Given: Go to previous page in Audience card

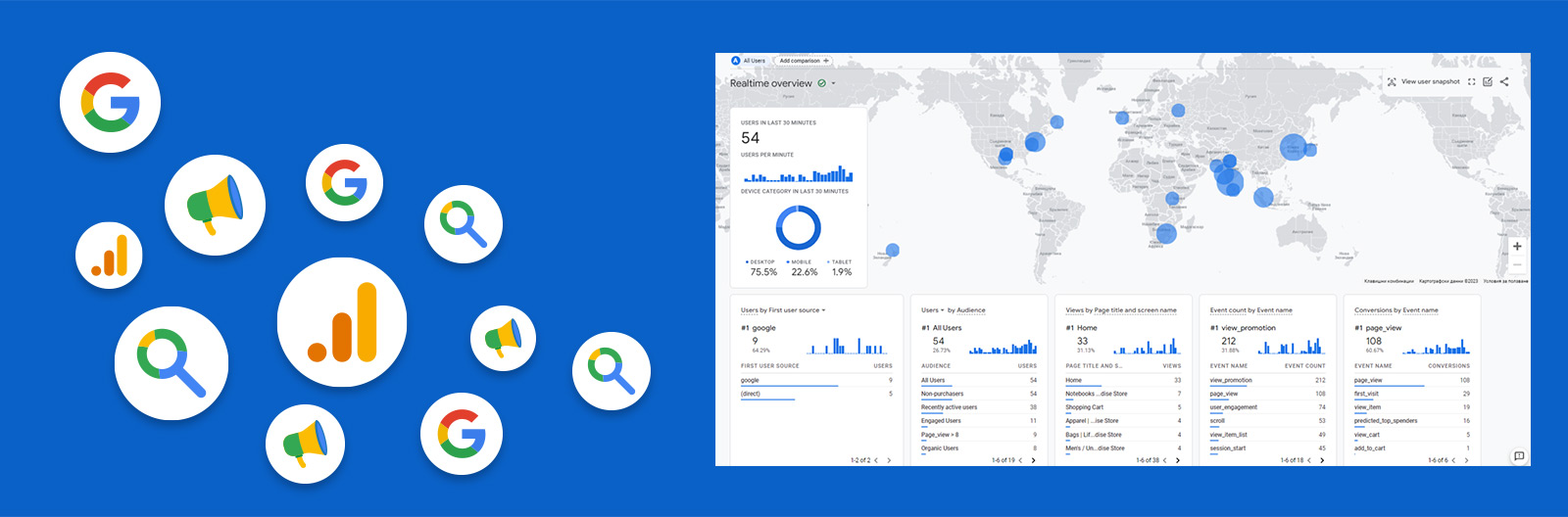Looking at the screenshot, I should pyautogui.click(x=1020, y=460).
